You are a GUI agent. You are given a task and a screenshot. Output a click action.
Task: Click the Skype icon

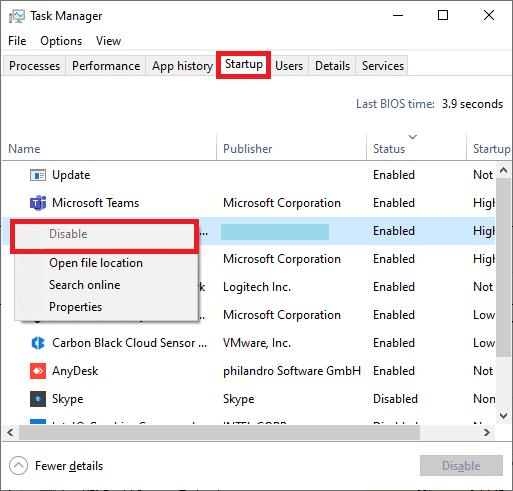point(38,399)
